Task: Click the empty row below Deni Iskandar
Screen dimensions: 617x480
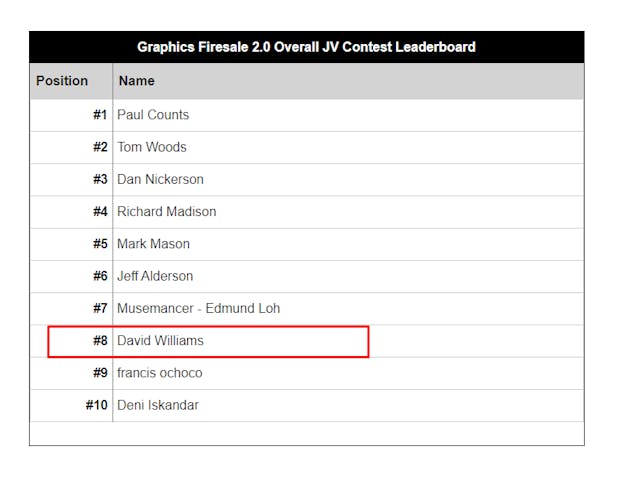Action: tap(307, 434)
